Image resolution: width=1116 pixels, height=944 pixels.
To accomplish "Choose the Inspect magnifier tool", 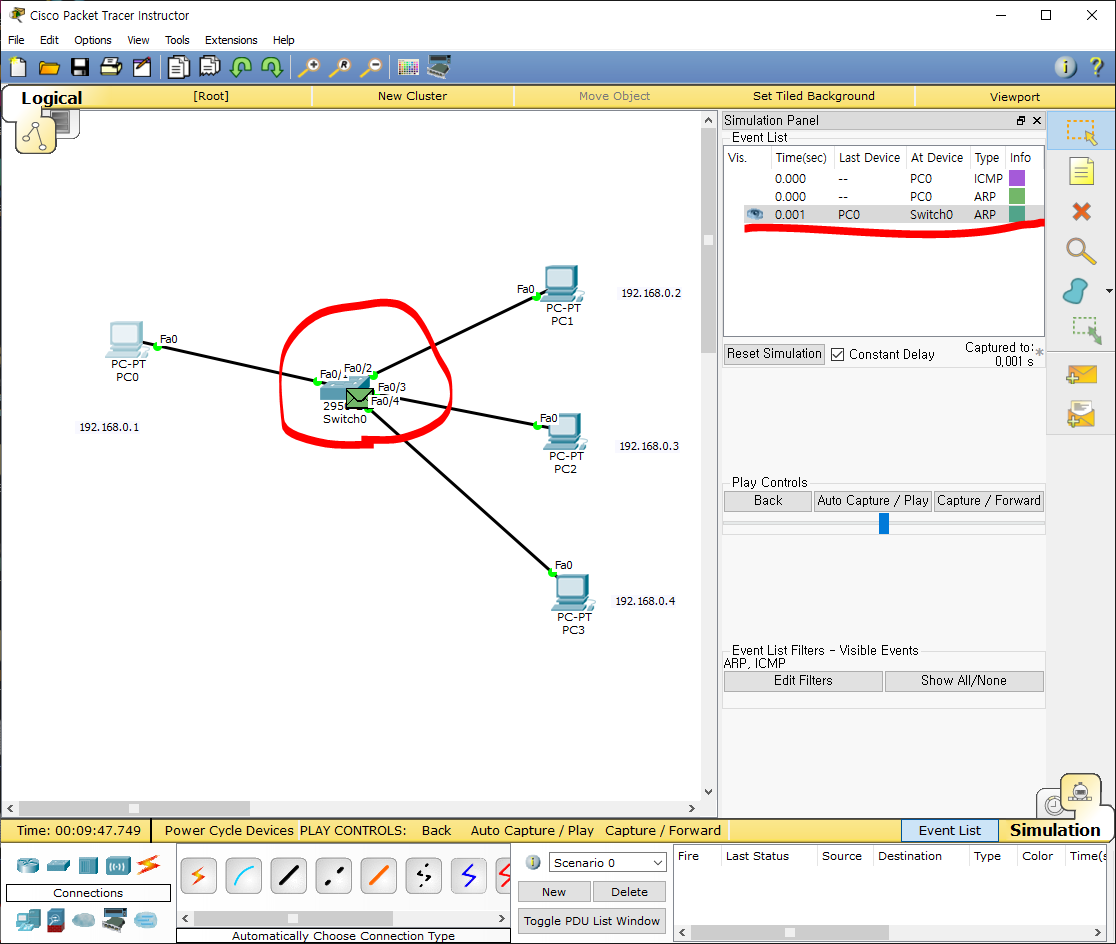I will (1080, 251).
